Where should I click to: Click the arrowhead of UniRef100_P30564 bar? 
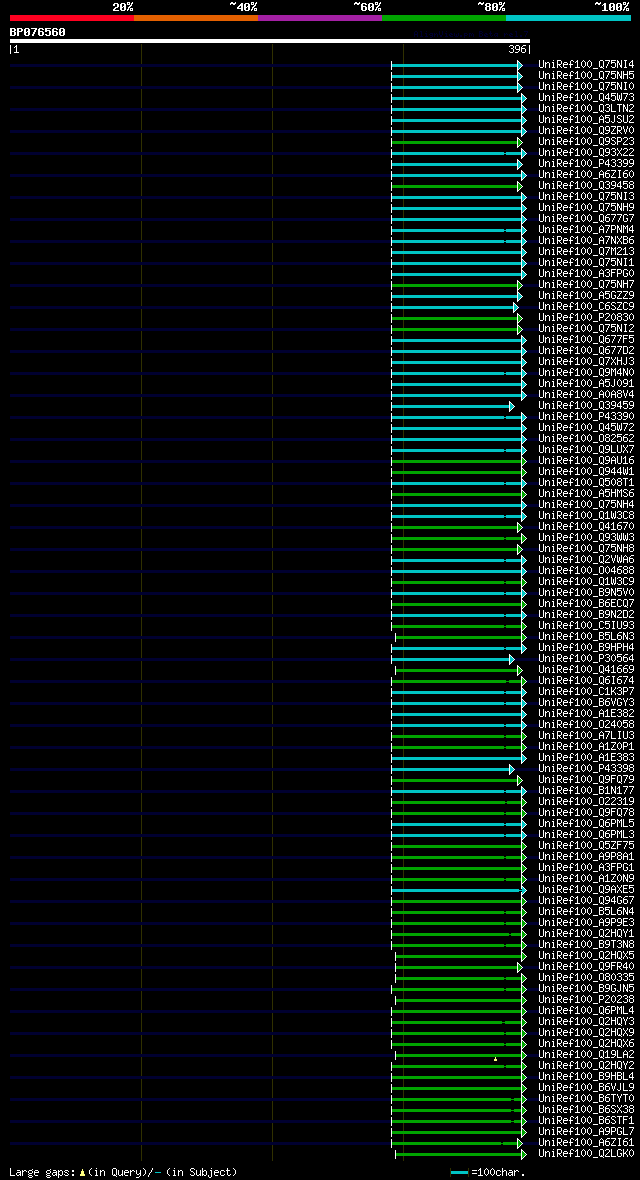(x=512, y=659)
